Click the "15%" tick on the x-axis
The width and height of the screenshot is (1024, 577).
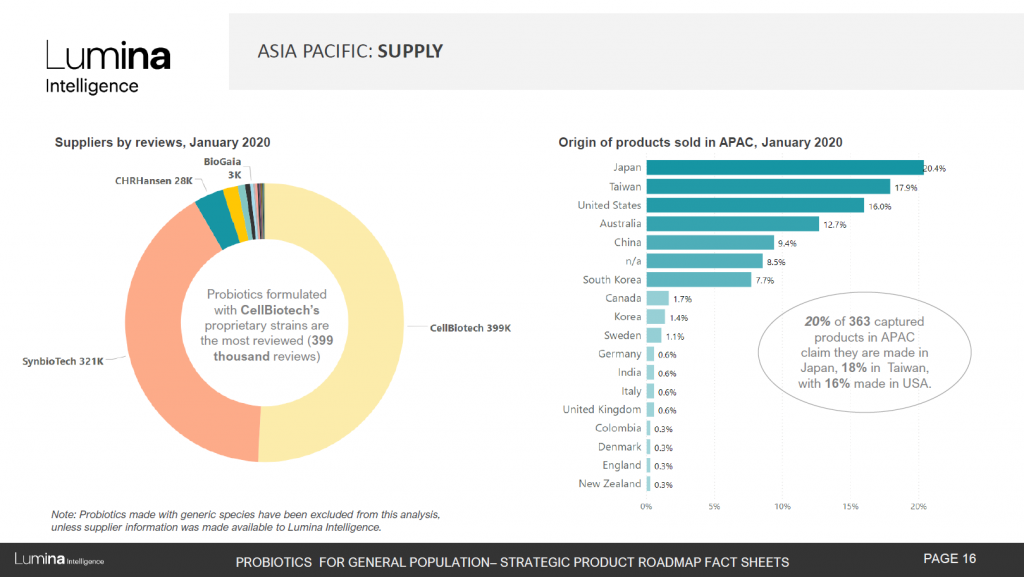pyautogui.click(x=850, y=507)
